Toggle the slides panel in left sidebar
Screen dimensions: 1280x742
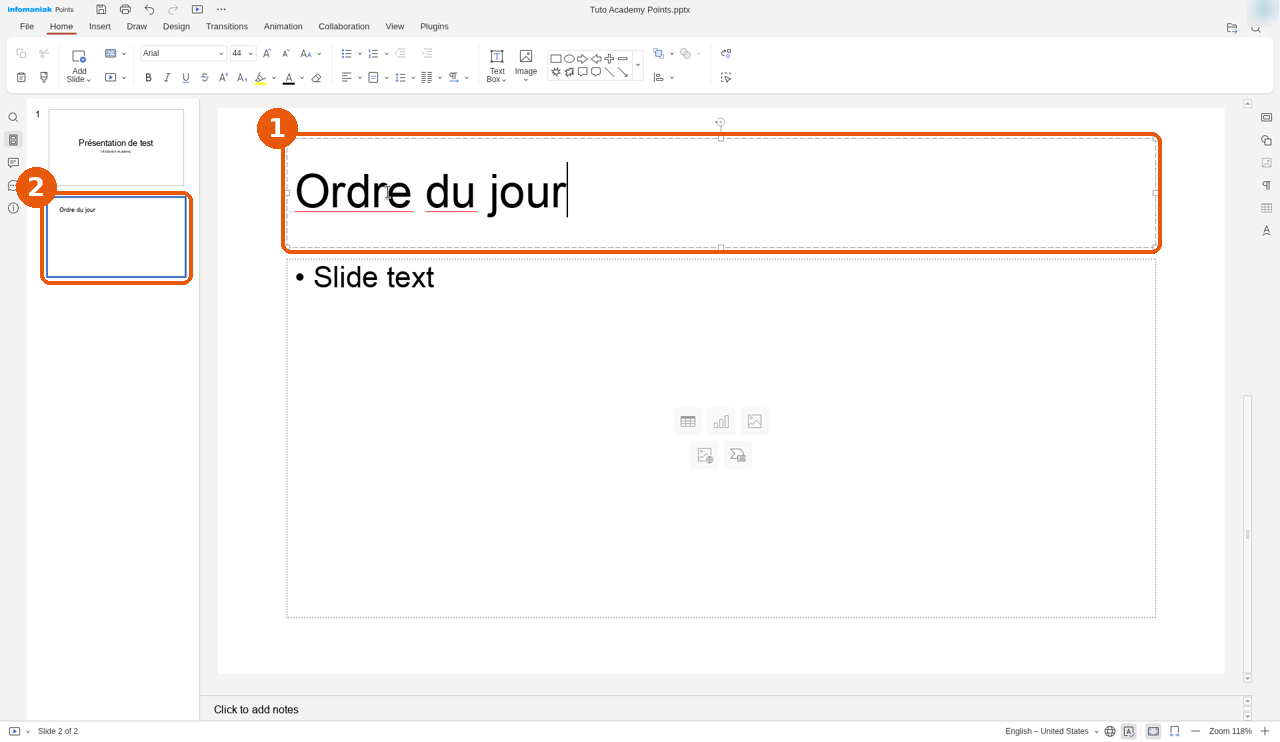[13, 140]
